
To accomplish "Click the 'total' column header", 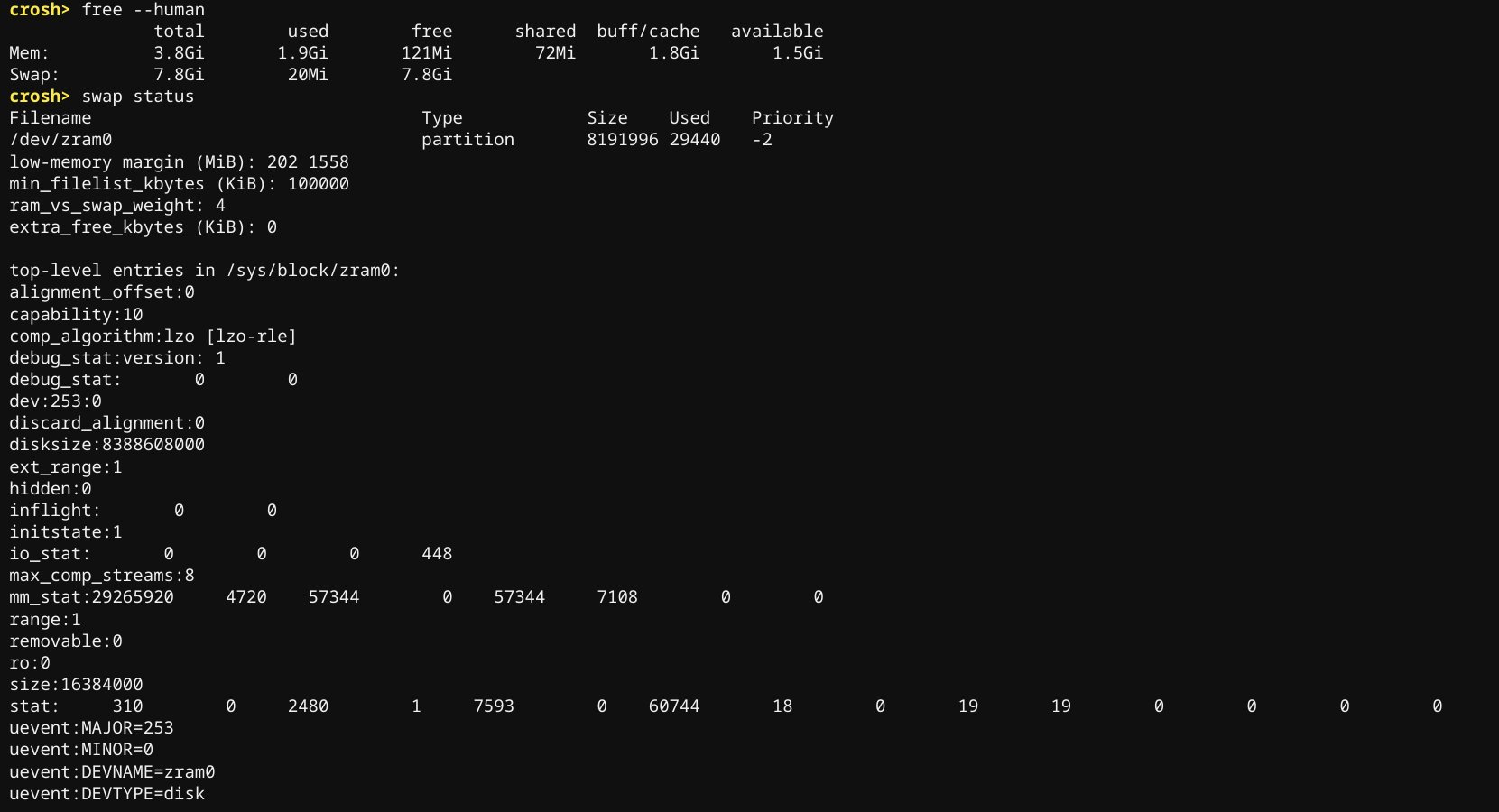I will (179, 32).
